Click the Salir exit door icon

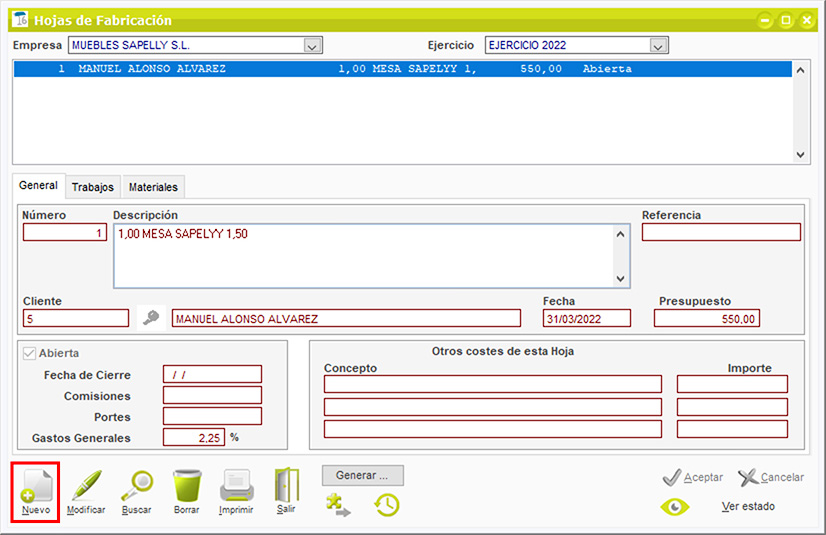coord(287,486)
